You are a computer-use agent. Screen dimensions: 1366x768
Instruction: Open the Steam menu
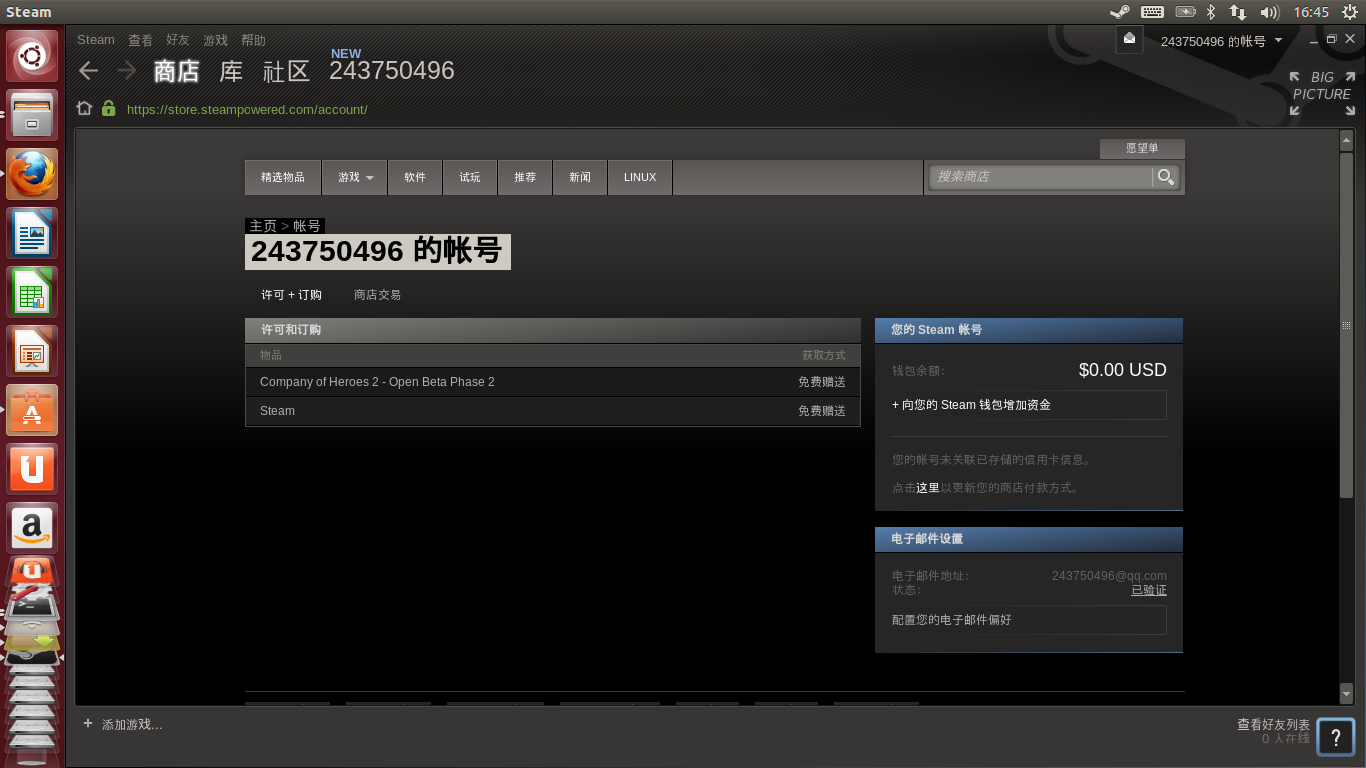tap(96, 40)
